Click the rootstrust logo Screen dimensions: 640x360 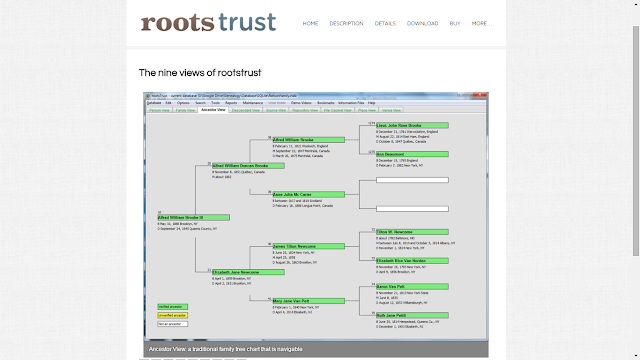coord(208,22)
